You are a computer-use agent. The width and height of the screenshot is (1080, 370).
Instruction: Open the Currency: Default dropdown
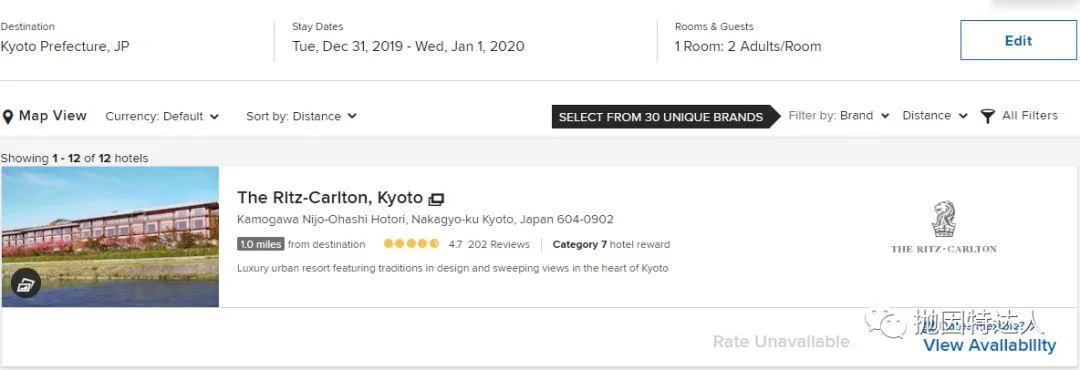[x=162, y=116]
